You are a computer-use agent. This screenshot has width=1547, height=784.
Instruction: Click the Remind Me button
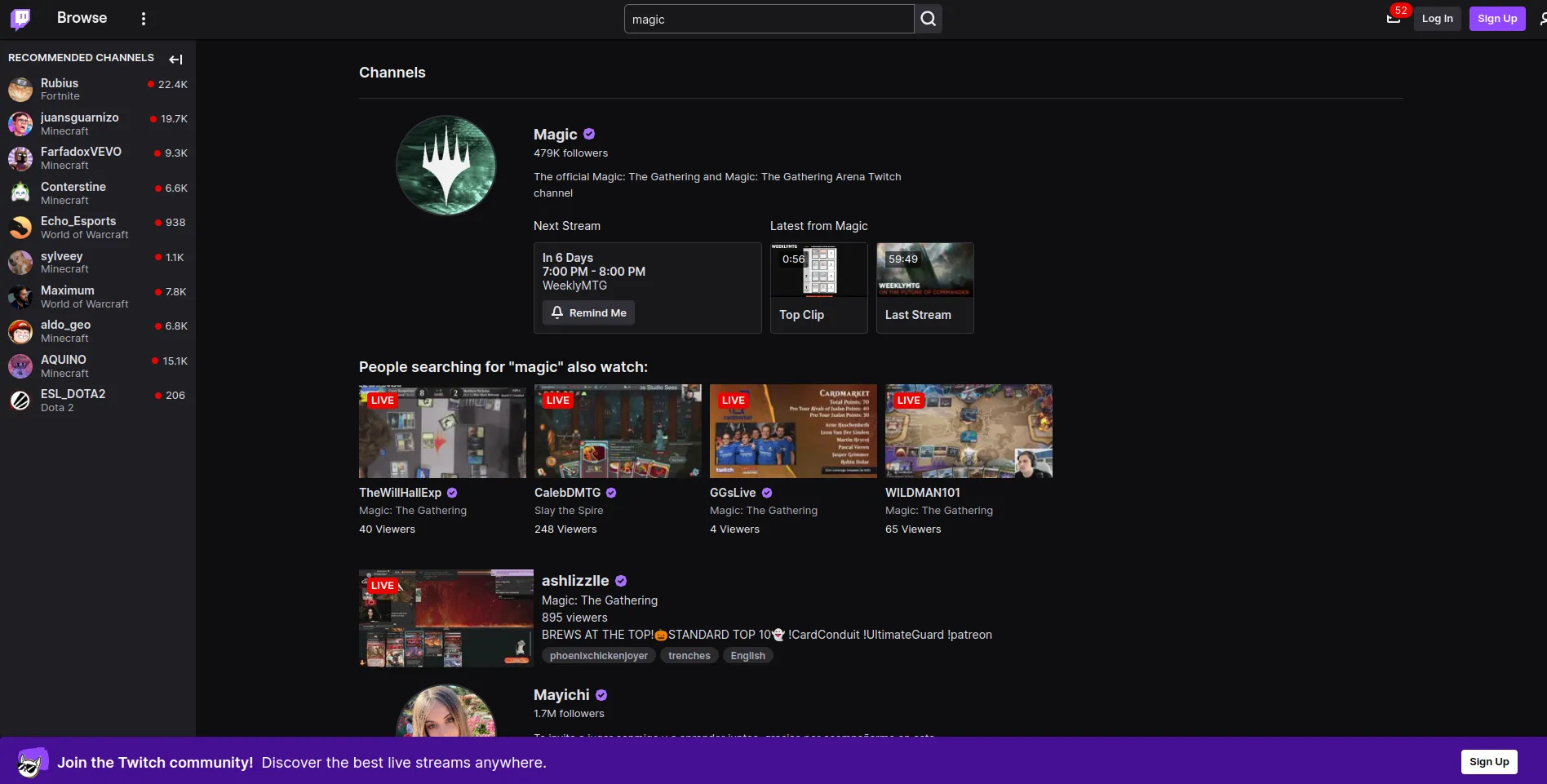tap(588, 312)
